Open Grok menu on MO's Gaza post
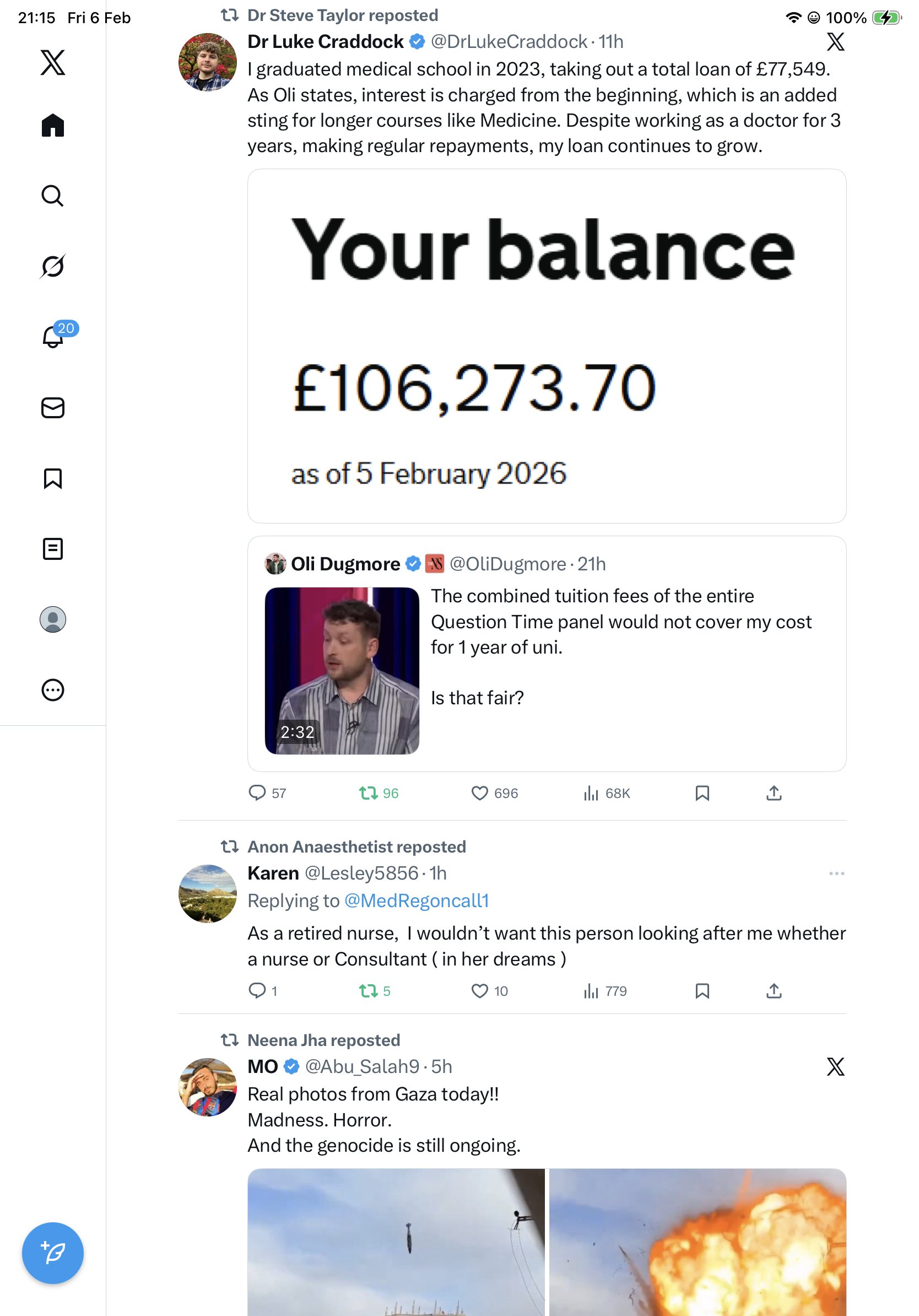Viewport: 919px width, 1316px height. pyautogui.click(x=835, y=1066)
